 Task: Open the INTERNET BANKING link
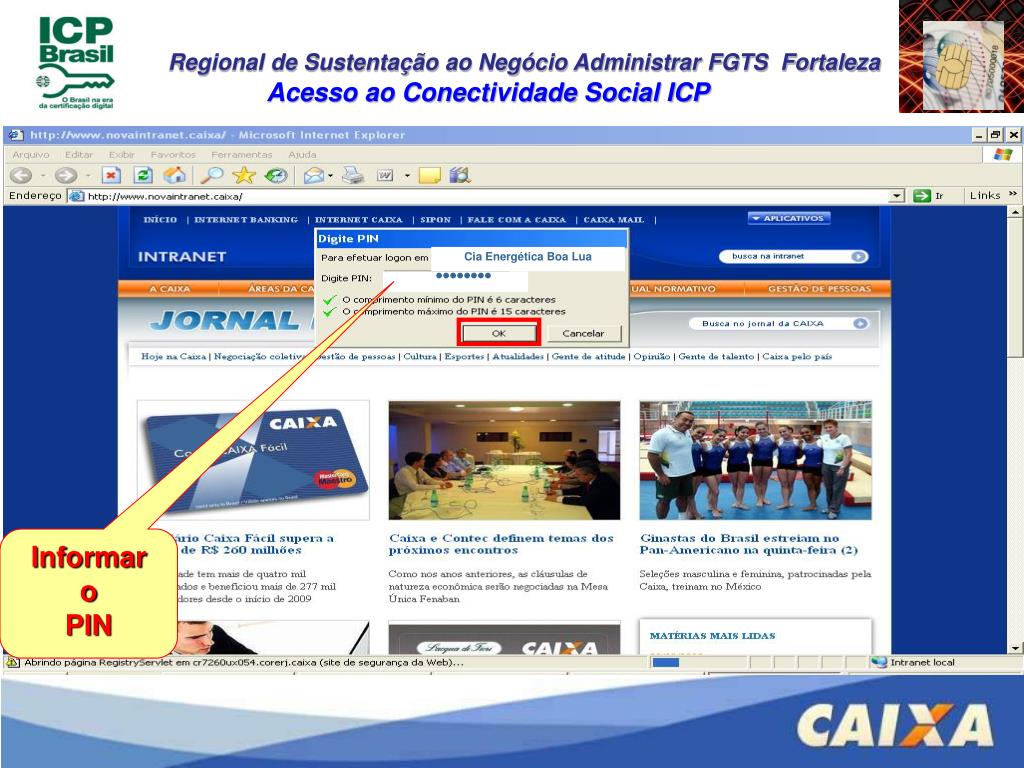pos(246,219)
